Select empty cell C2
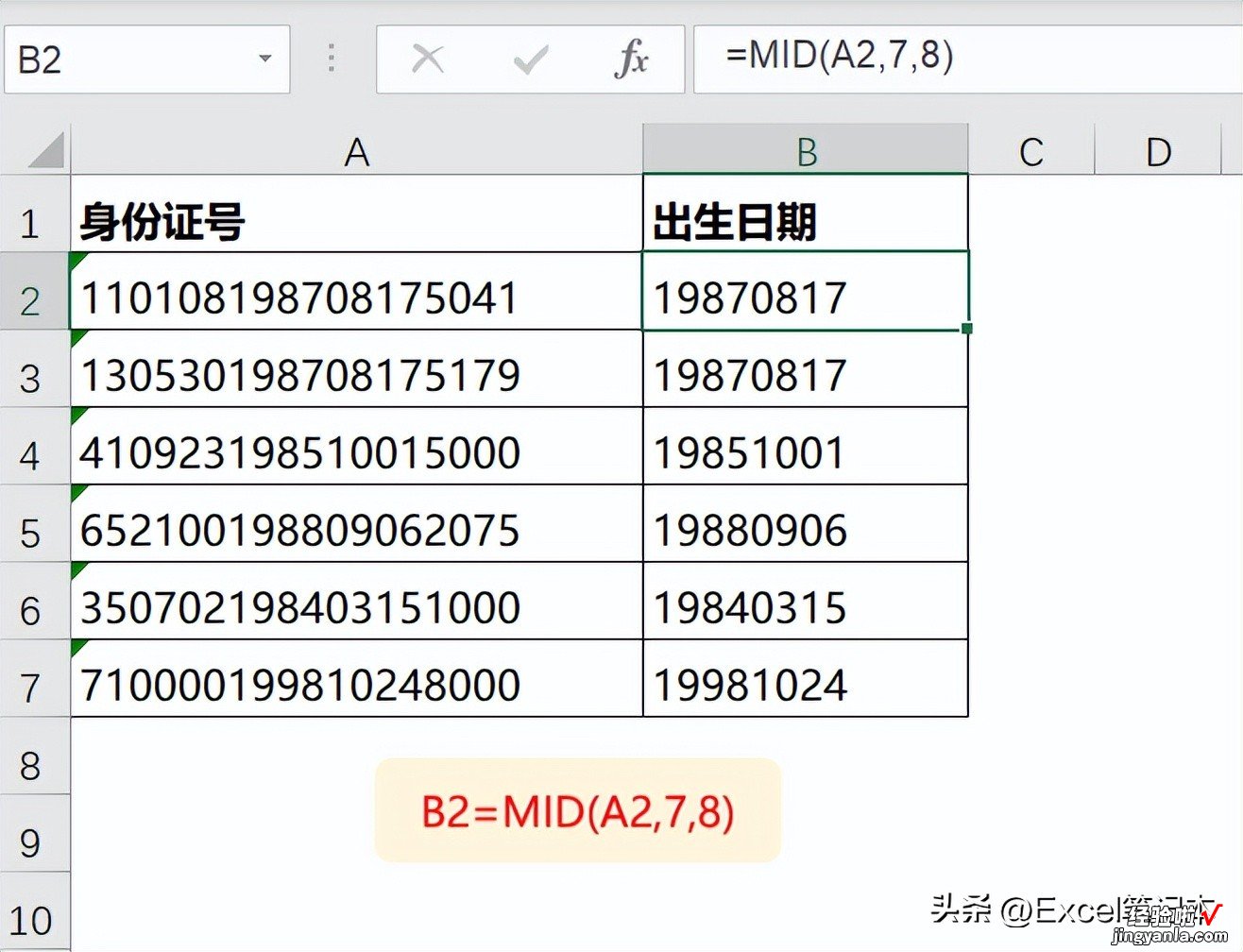The width and height of the screenshot is (1243, 952). coord(1031,291)
